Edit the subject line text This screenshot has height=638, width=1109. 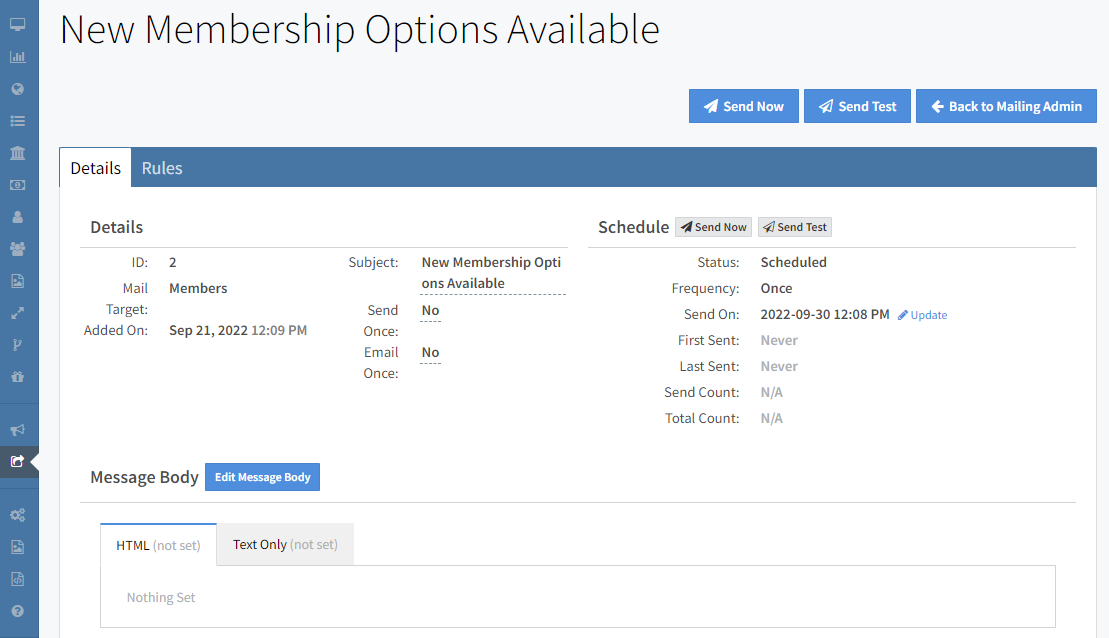click(x=491, y=273)
